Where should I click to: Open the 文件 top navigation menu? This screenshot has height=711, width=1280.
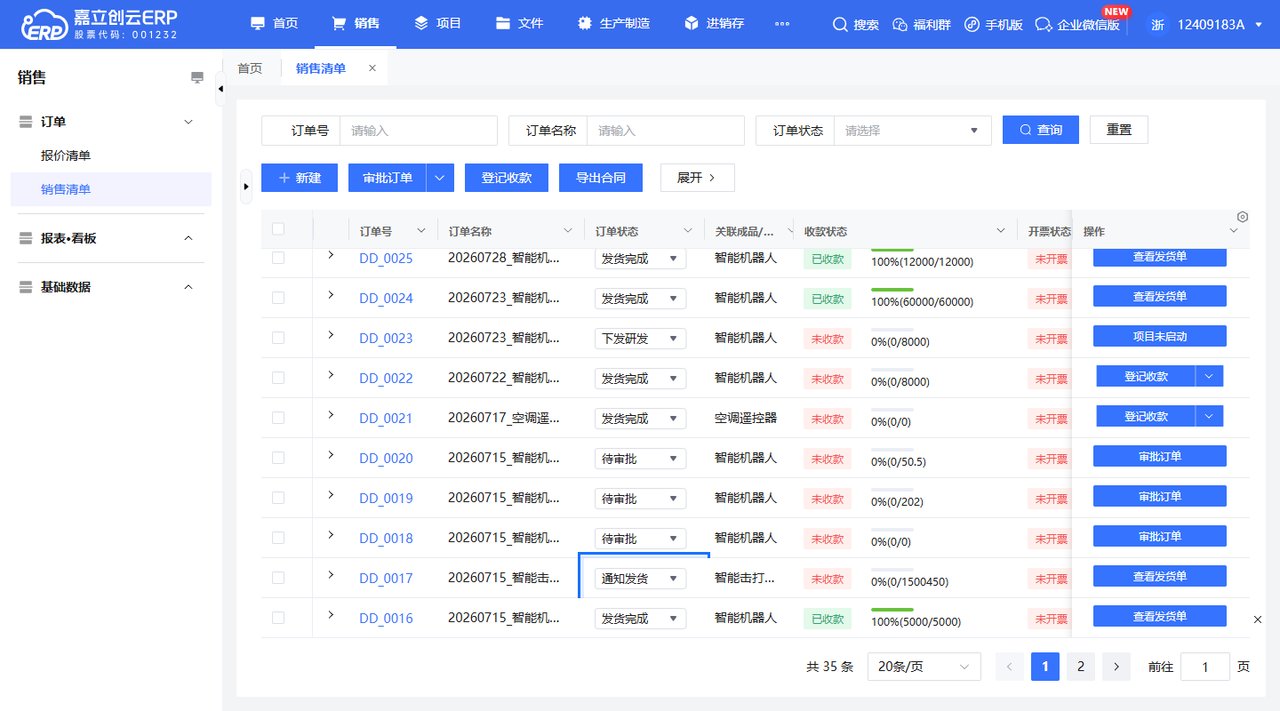[x=519, y=23]
